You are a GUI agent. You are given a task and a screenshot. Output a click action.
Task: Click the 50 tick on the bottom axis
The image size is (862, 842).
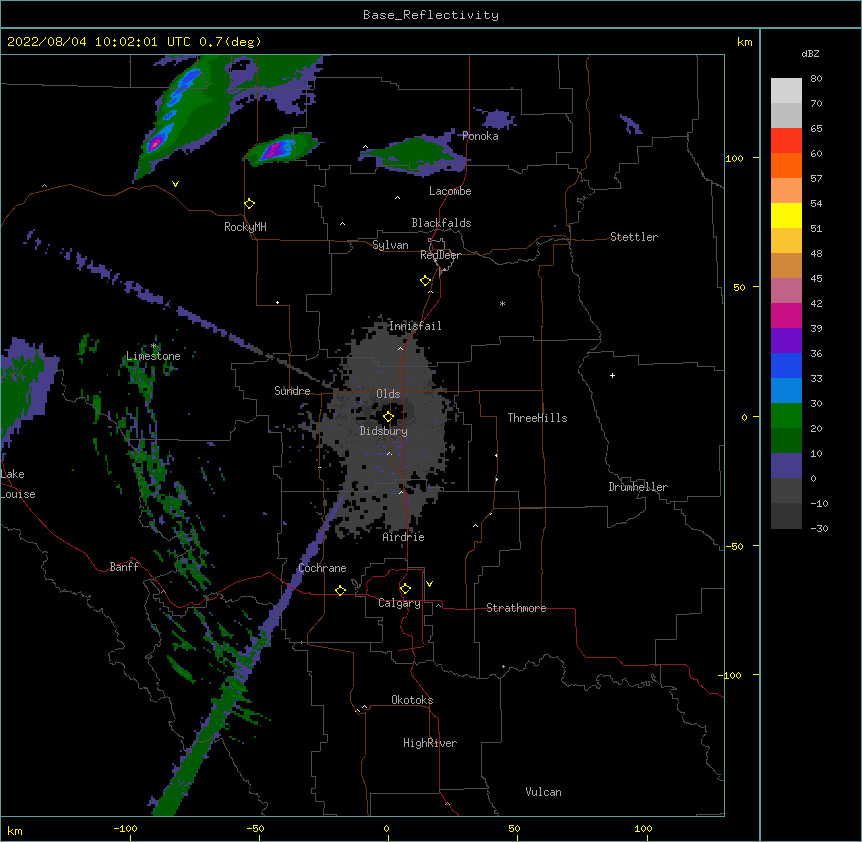pyautogui.click(x=514, y=828)
